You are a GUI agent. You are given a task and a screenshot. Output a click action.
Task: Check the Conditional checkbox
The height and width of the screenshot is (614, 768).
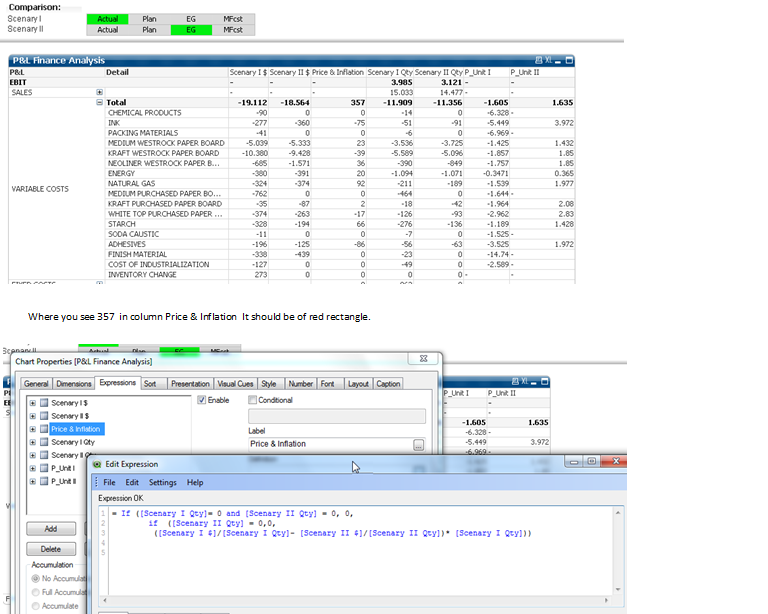tap(252, 400)
